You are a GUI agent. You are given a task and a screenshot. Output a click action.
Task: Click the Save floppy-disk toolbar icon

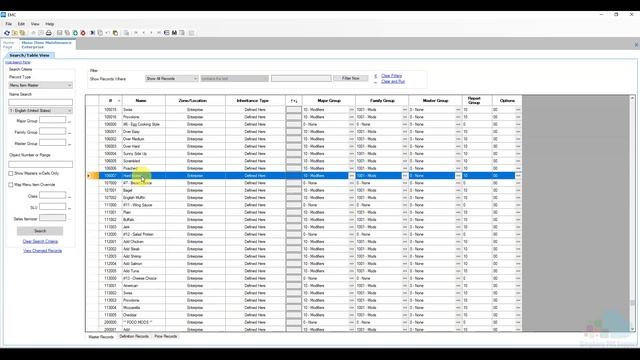[60, 33]
